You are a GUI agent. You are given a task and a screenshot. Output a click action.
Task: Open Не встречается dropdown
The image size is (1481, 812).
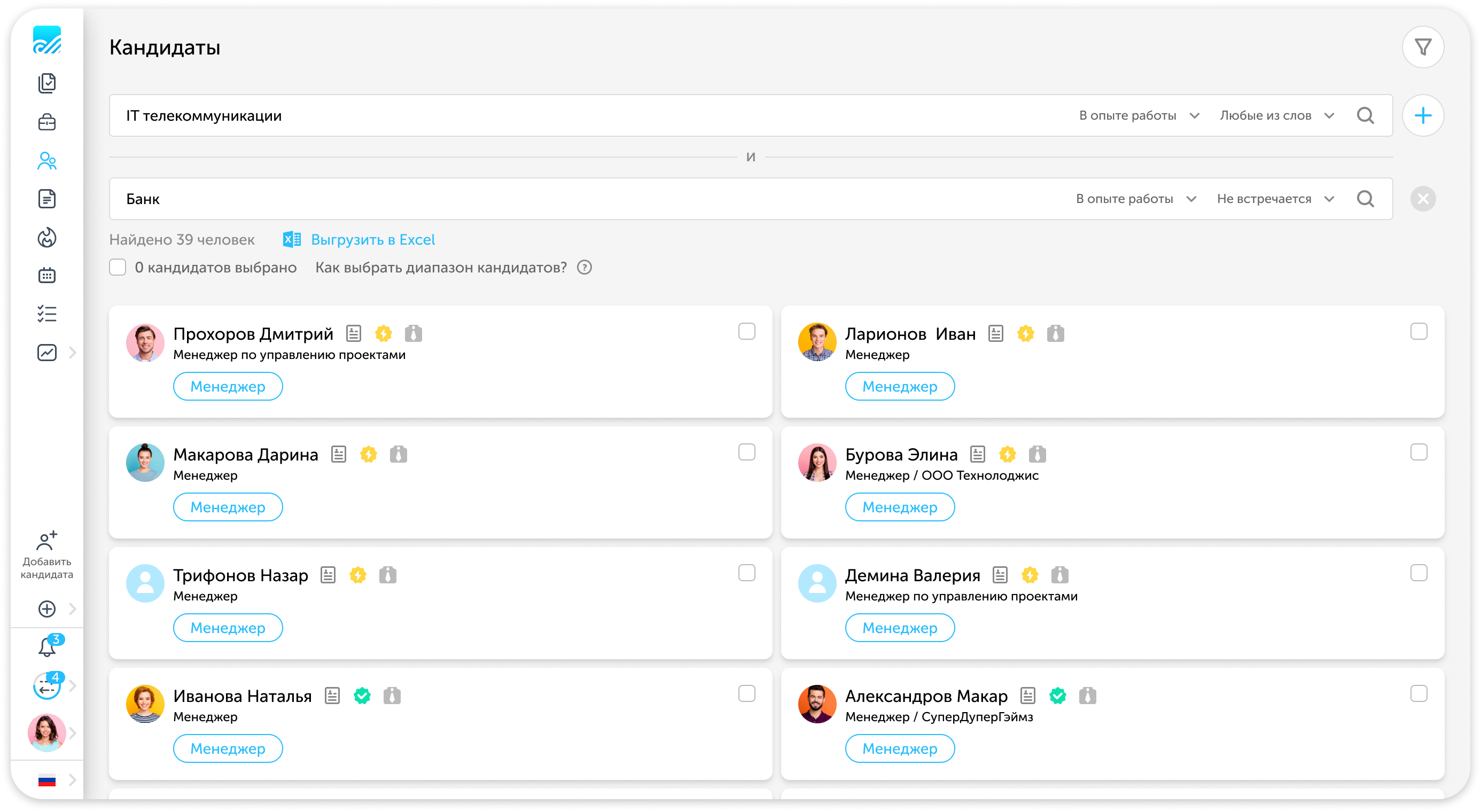click(1276, 199)
